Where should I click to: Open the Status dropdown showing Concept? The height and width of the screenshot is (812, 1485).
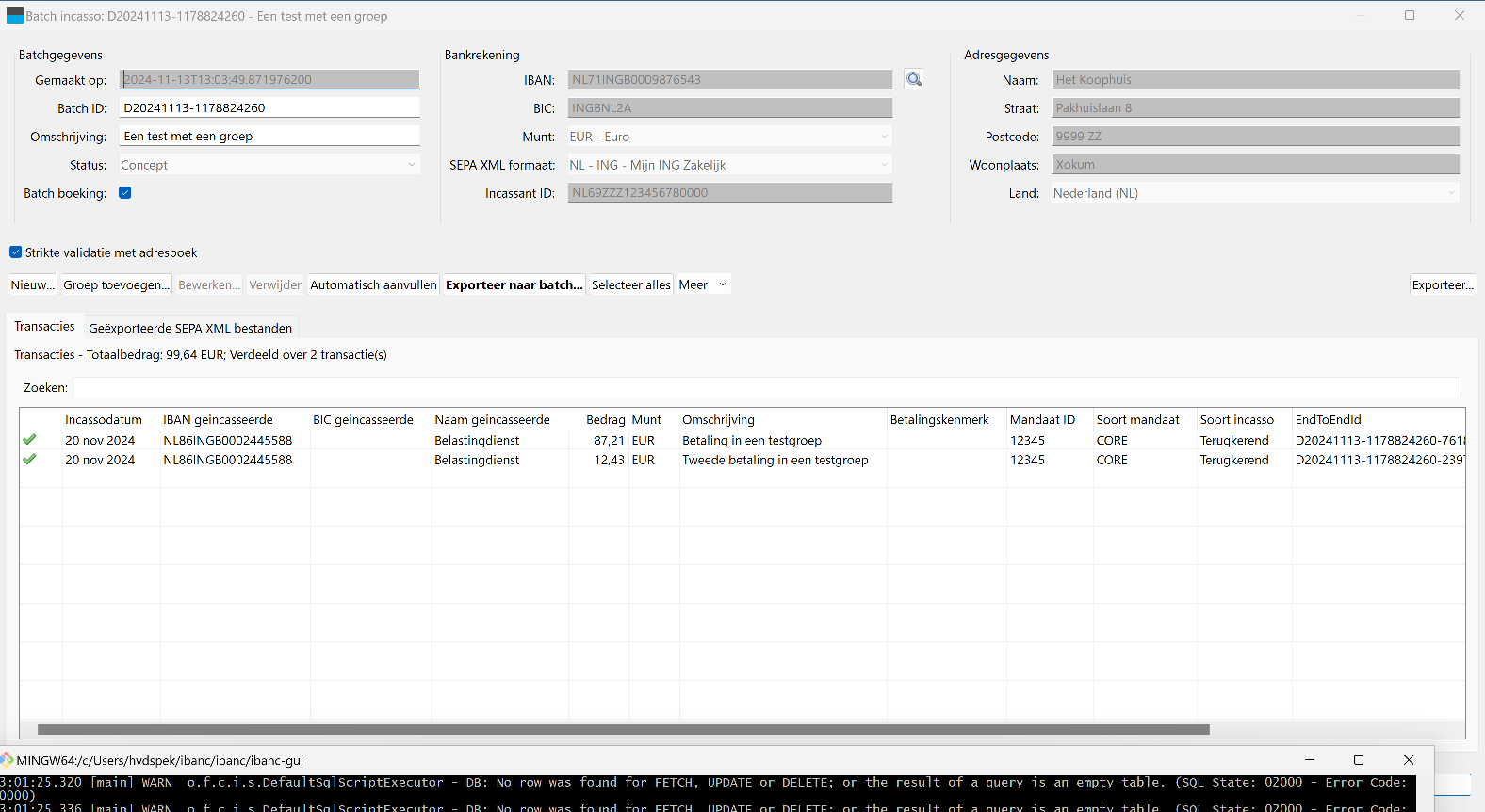click(269, 165)
